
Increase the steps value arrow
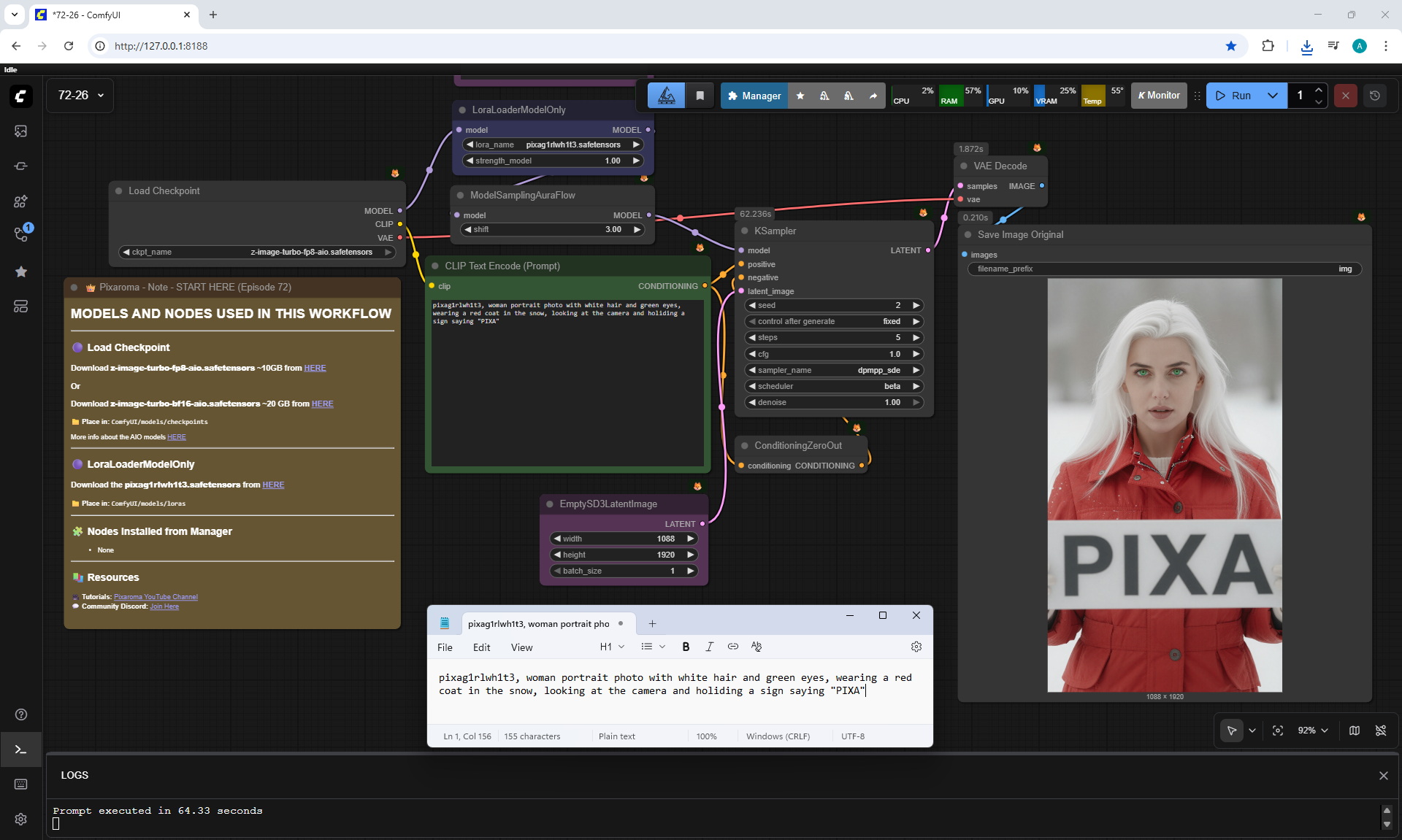(916, 338)
